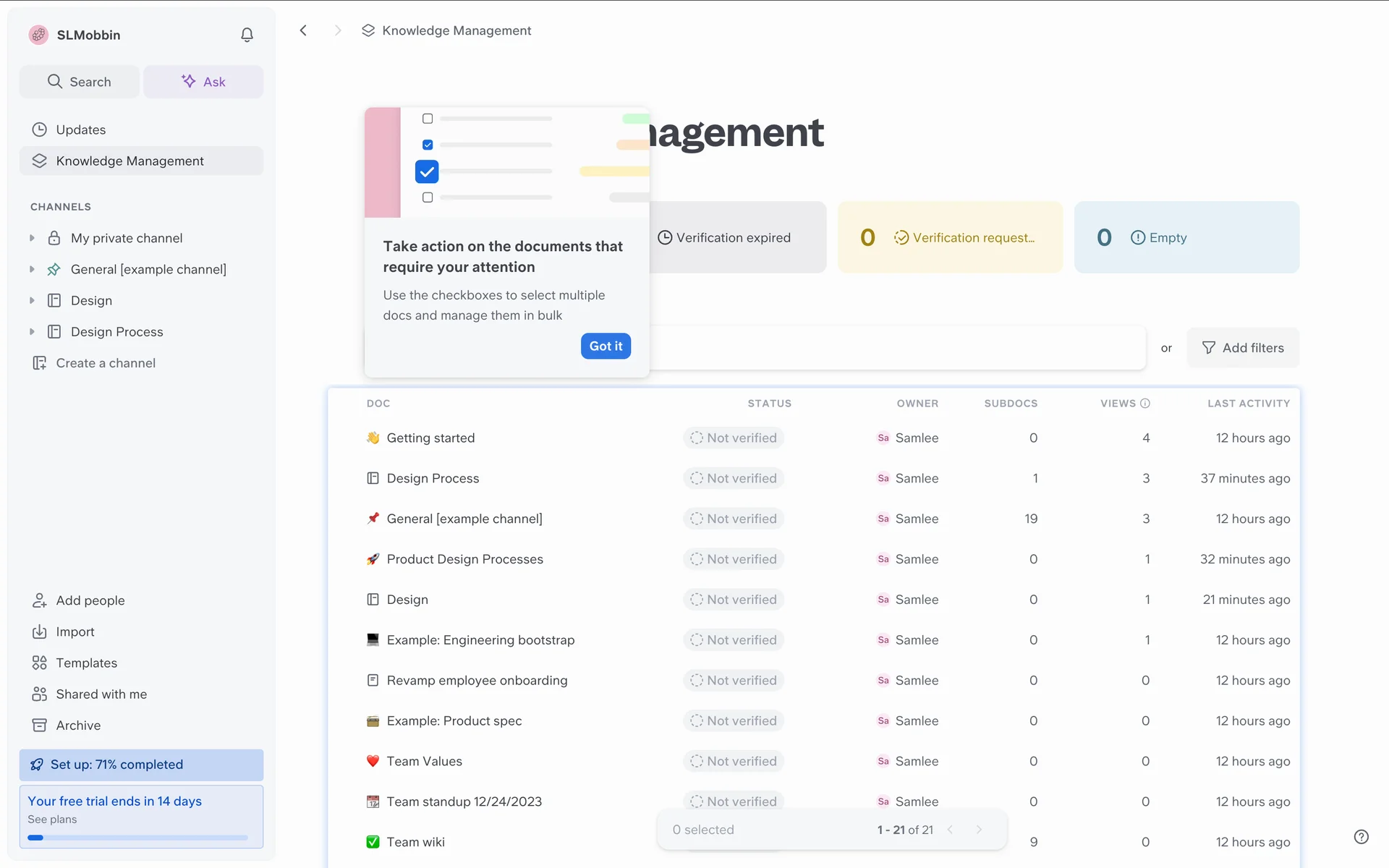
Task: Open the Archive section
Action: 78,725
